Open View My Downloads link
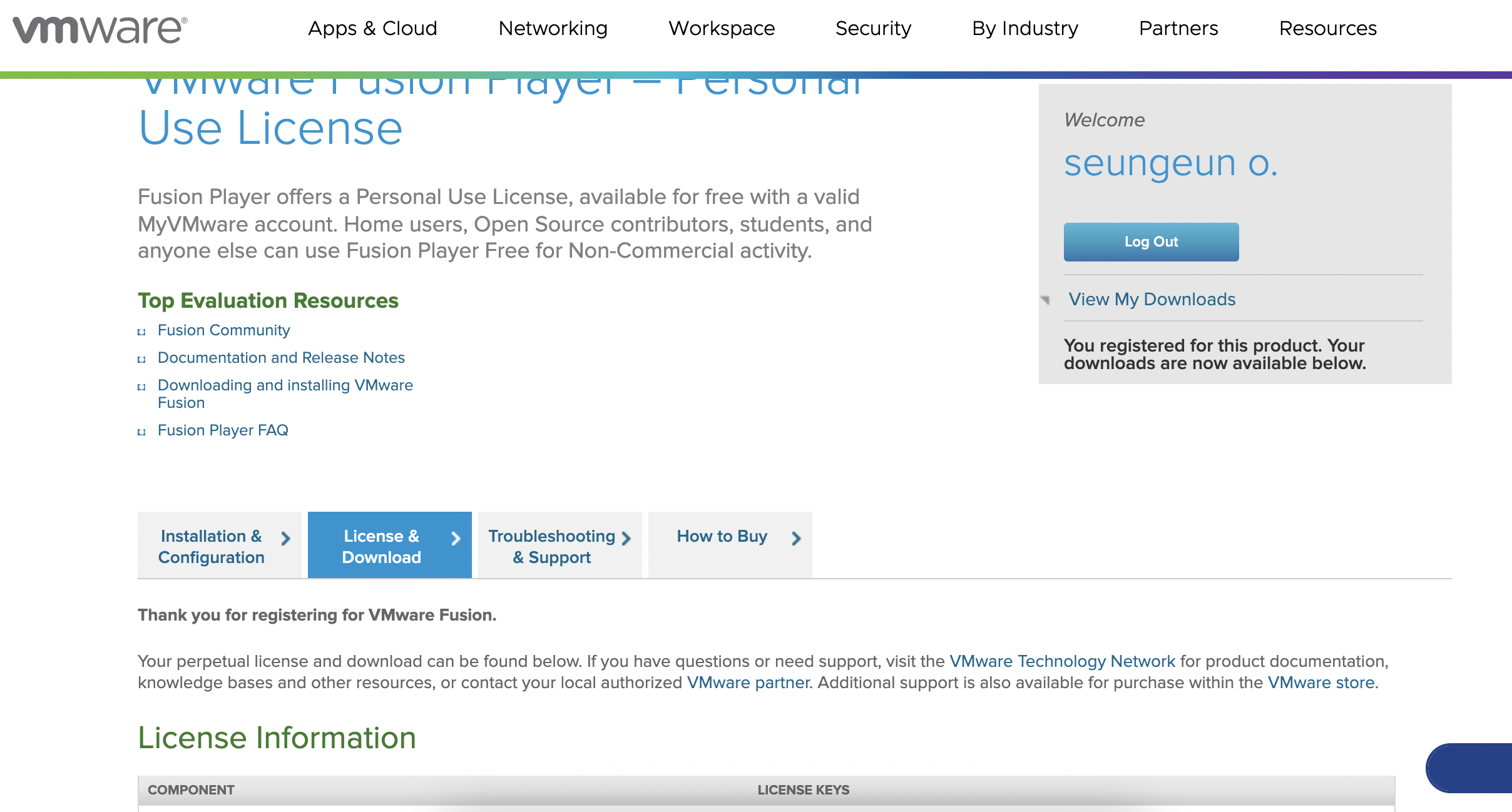1512x812 pixels. click(1152, 300)
